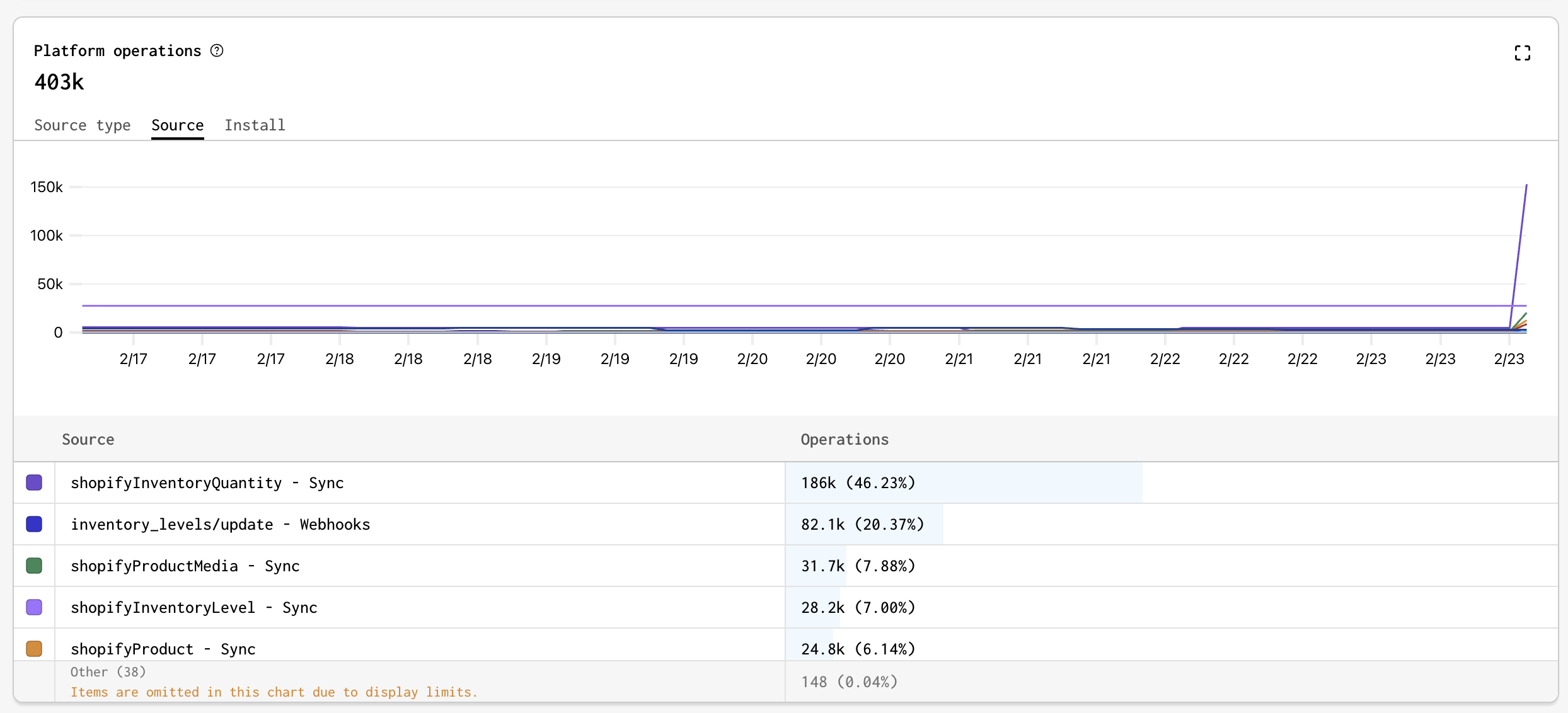Select the shopifyInventoryLevel - Sync row

coord(194,608)
